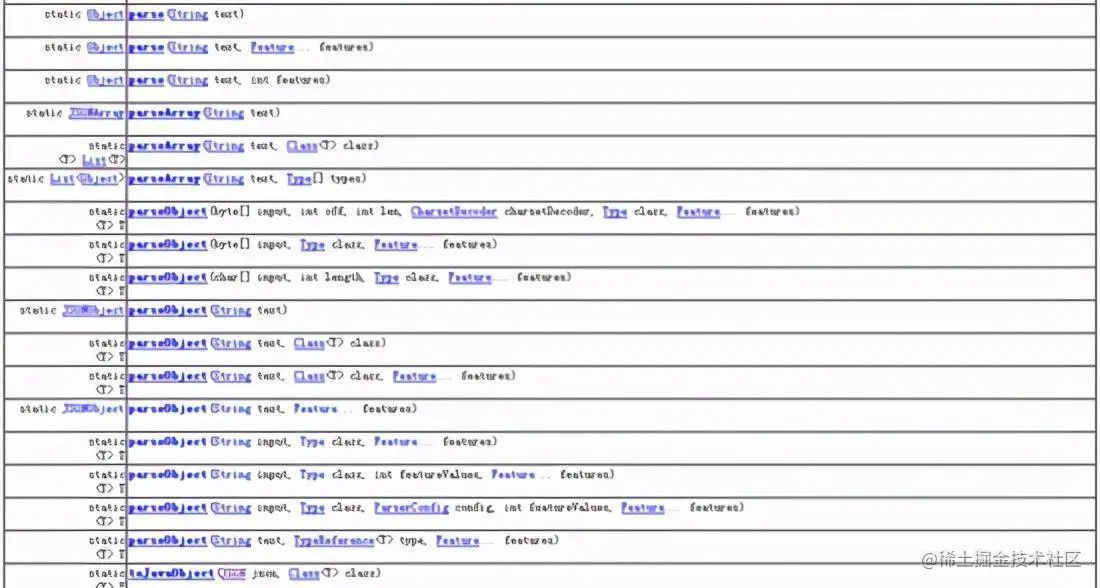Open the Feature link in the featureValues row without ParserConfig

514,475
